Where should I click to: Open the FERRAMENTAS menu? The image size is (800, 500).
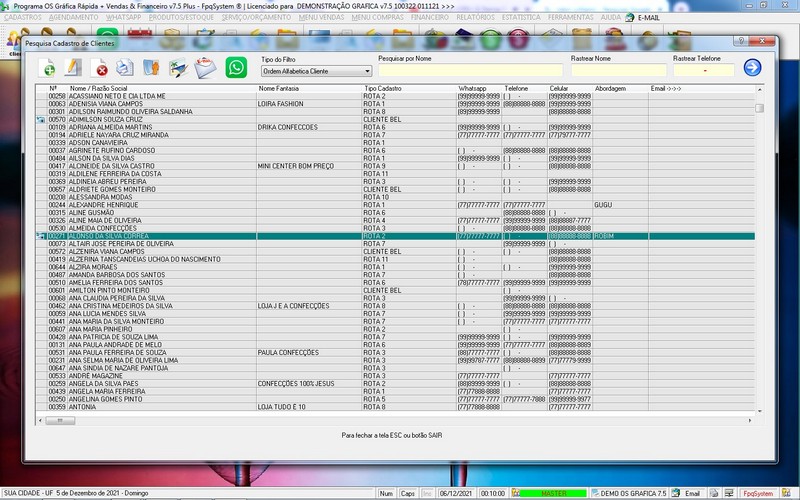click(x=570, y=17)
